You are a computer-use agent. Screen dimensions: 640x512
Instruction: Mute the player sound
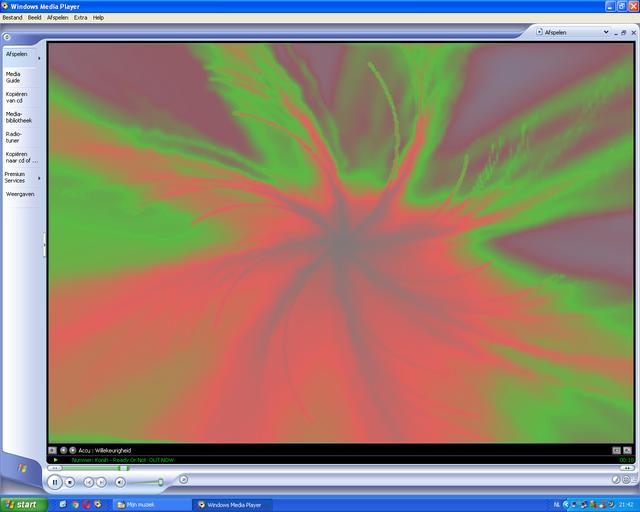coord(120,482)
